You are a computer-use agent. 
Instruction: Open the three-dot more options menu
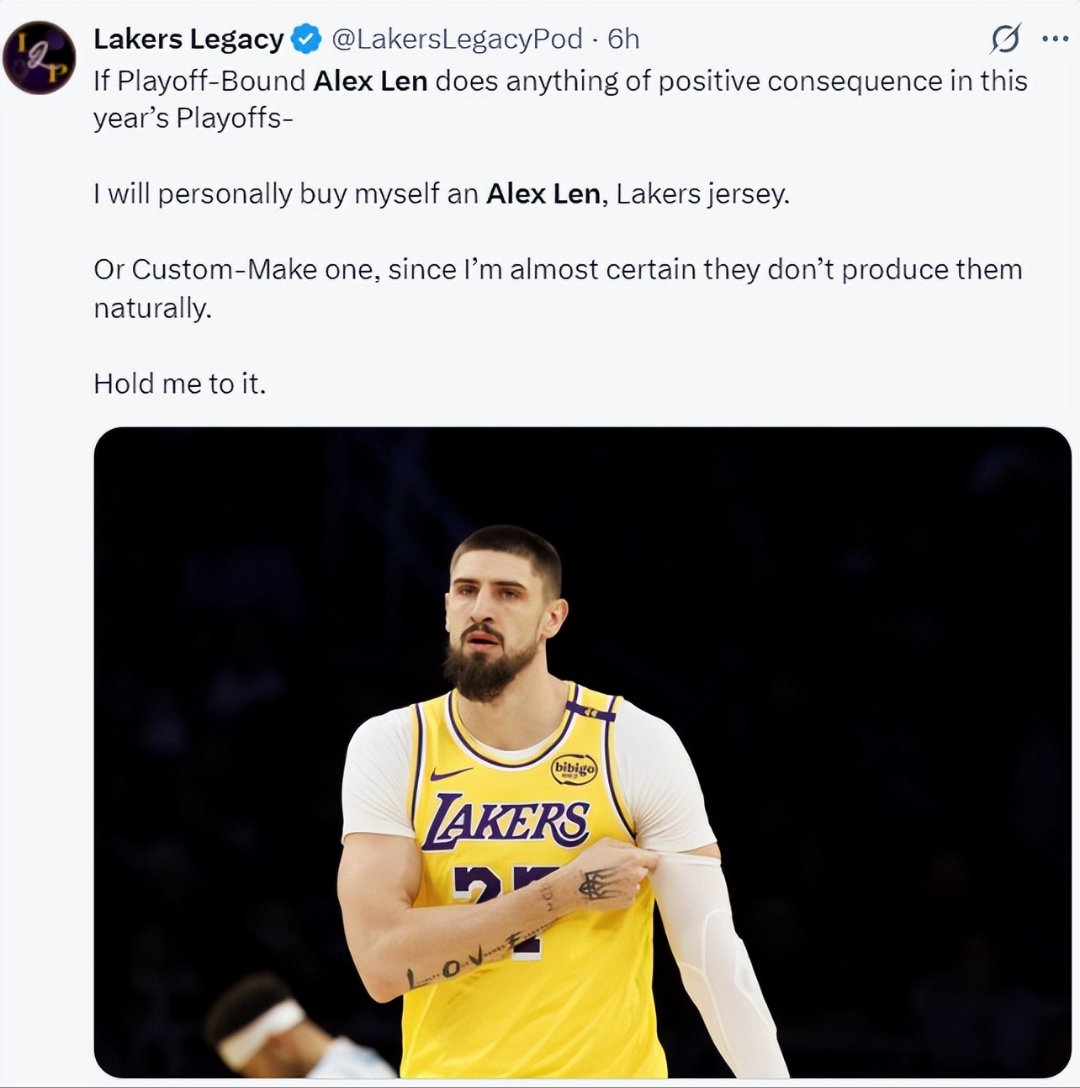pos(1055,40)
